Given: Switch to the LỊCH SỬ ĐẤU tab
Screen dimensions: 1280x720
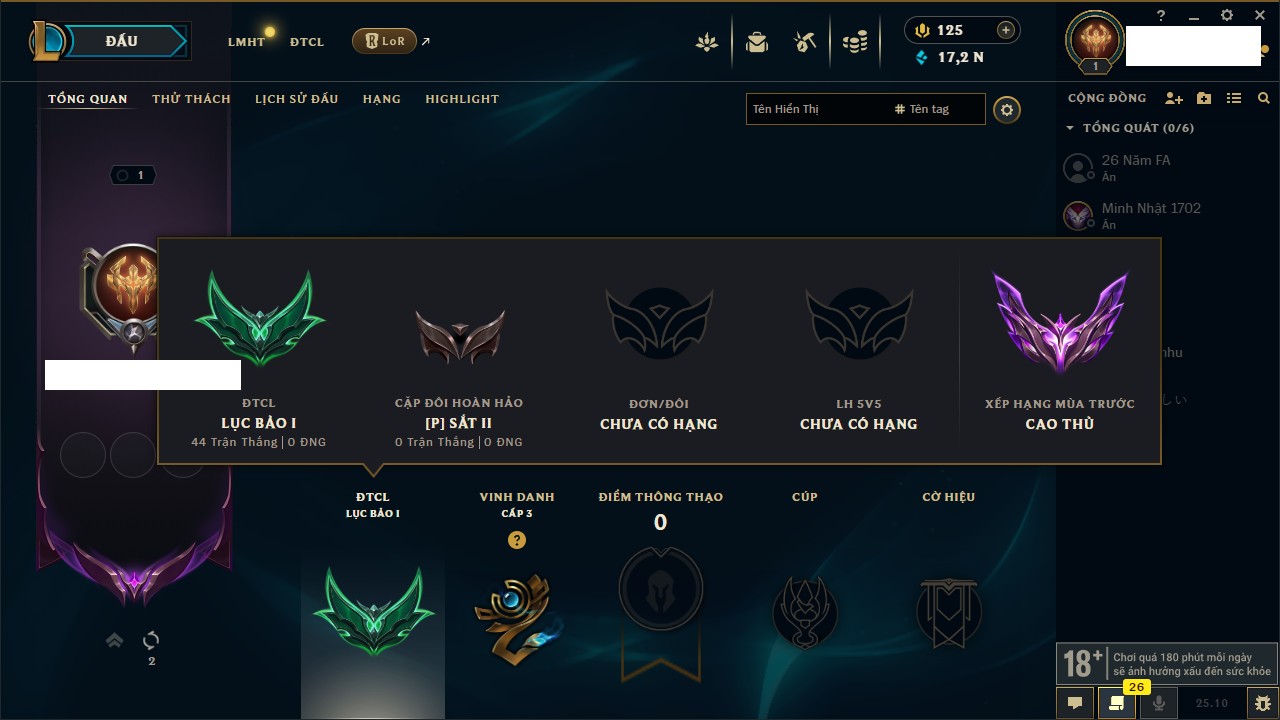Looking at the screenshot, I should coord(296,99).
